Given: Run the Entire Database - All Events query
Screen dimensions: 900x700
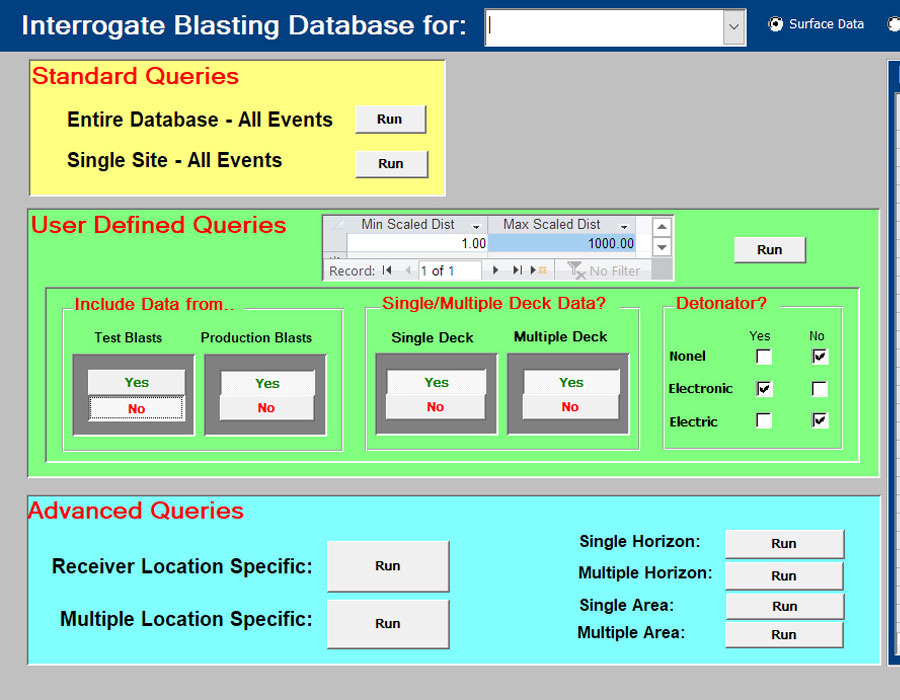Looking at the screenshot, I should point(390,118).
